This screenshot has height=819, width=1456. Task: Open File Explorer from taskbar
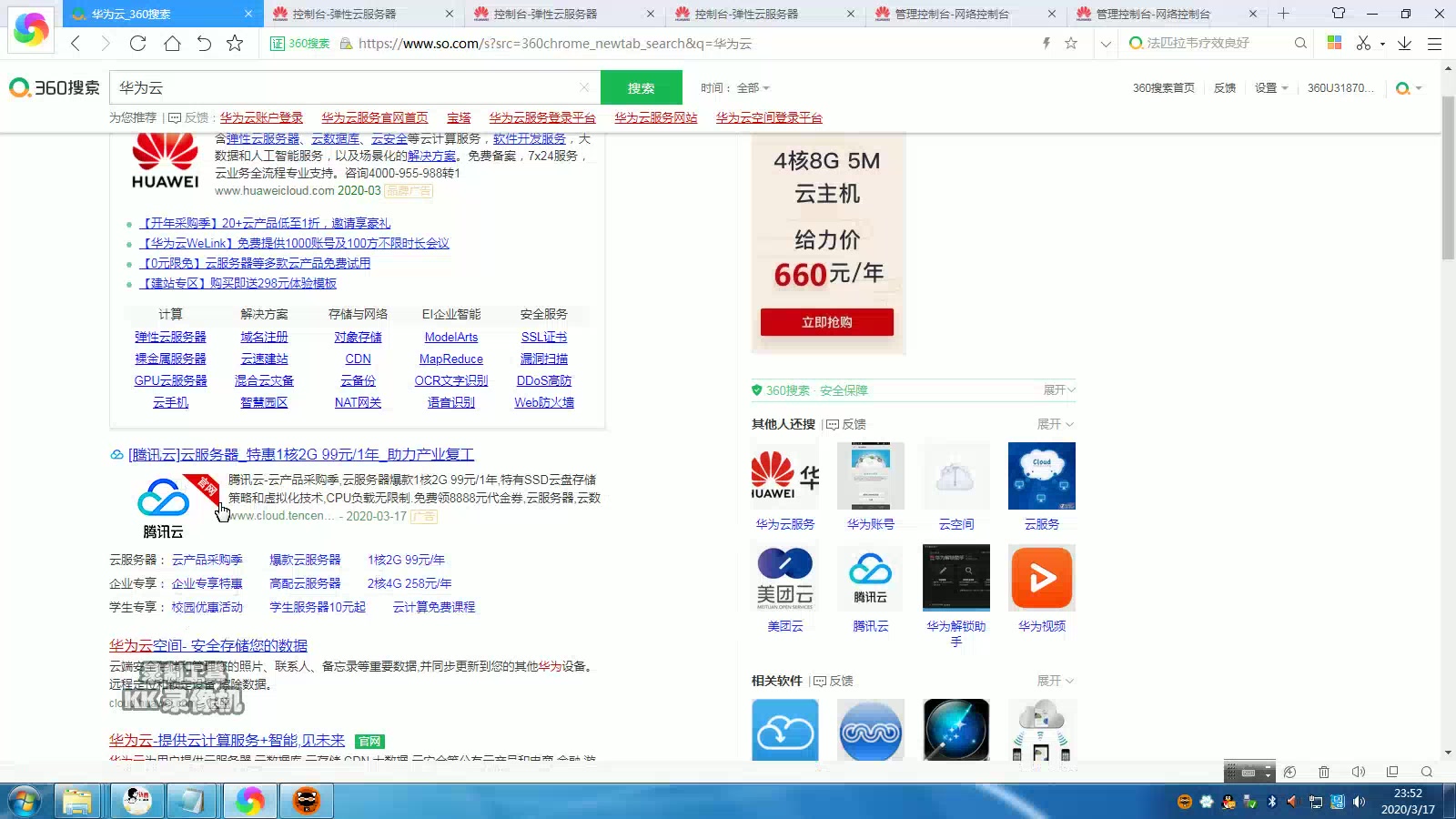point(77,801)
